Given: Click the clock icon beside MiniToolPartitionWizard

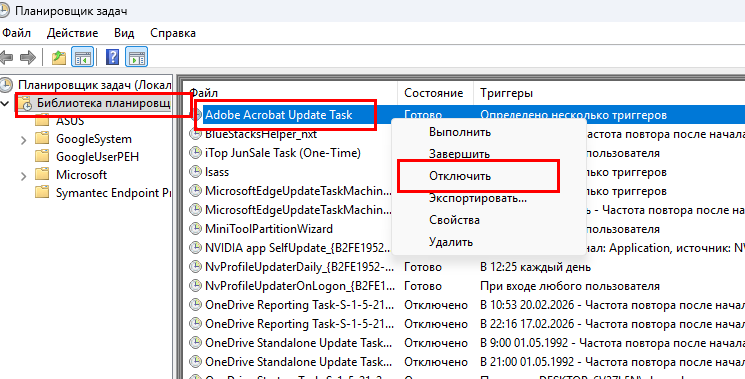Looking at the screenshot, I should (x=195, y=228).
